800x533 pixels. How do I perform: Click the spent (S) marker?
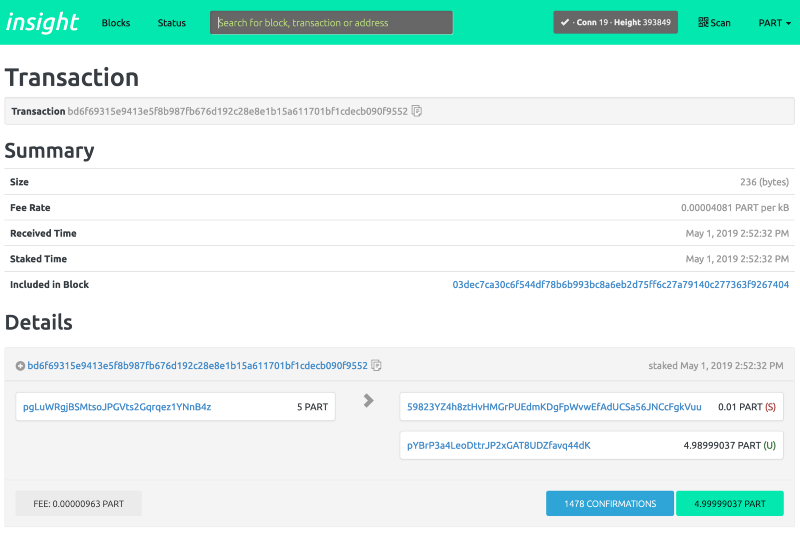(x=770, y=407)
